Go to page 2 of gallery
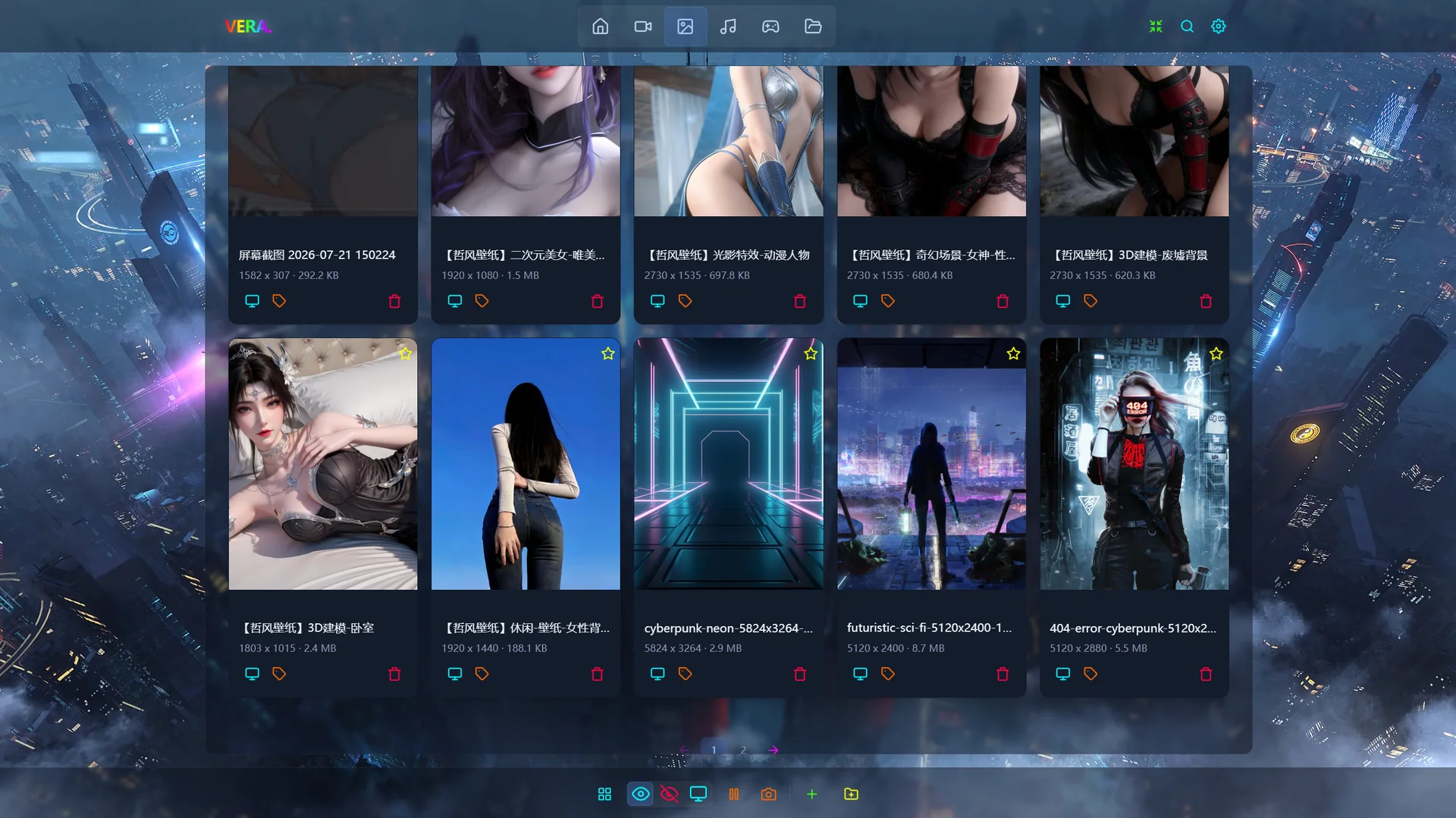Screen dimensions: 1456x818 tap(743, 750)
